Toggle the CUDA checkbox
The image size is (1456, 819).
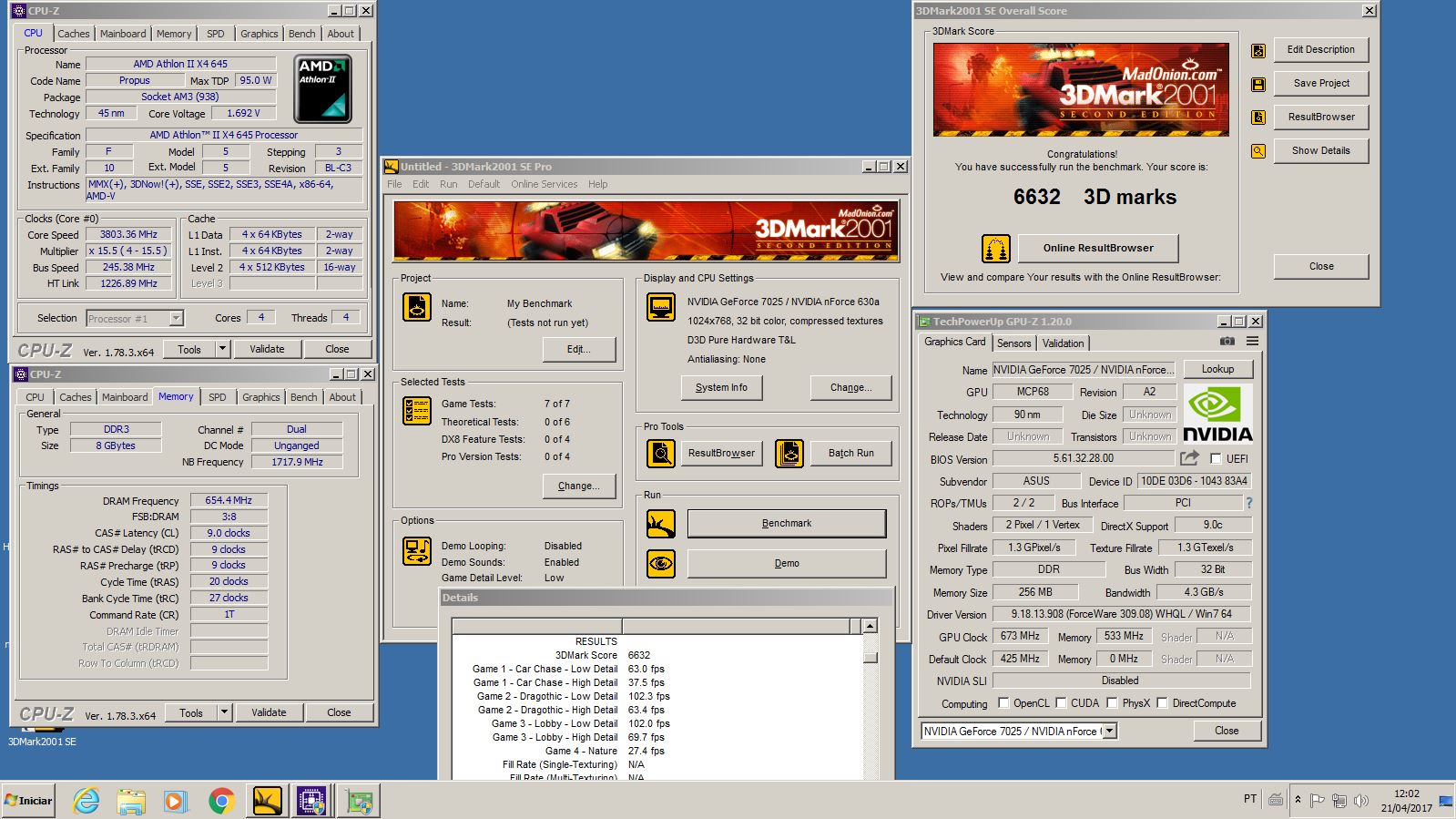click(x=1061, y=703)
